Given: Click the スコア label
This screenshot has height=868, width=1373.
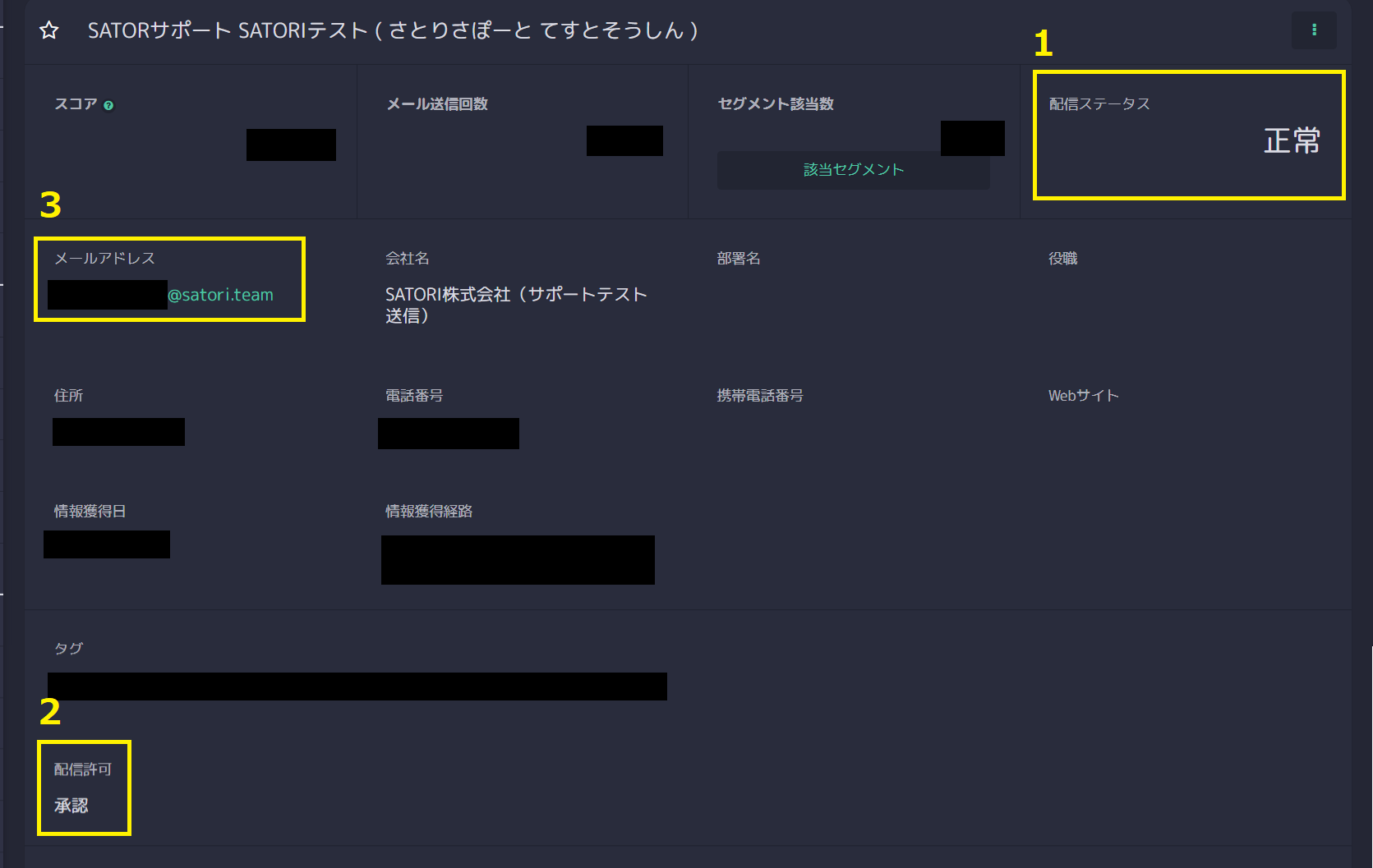Looking at the screenshot, I should pyautogui.click(x=76, y=104).
